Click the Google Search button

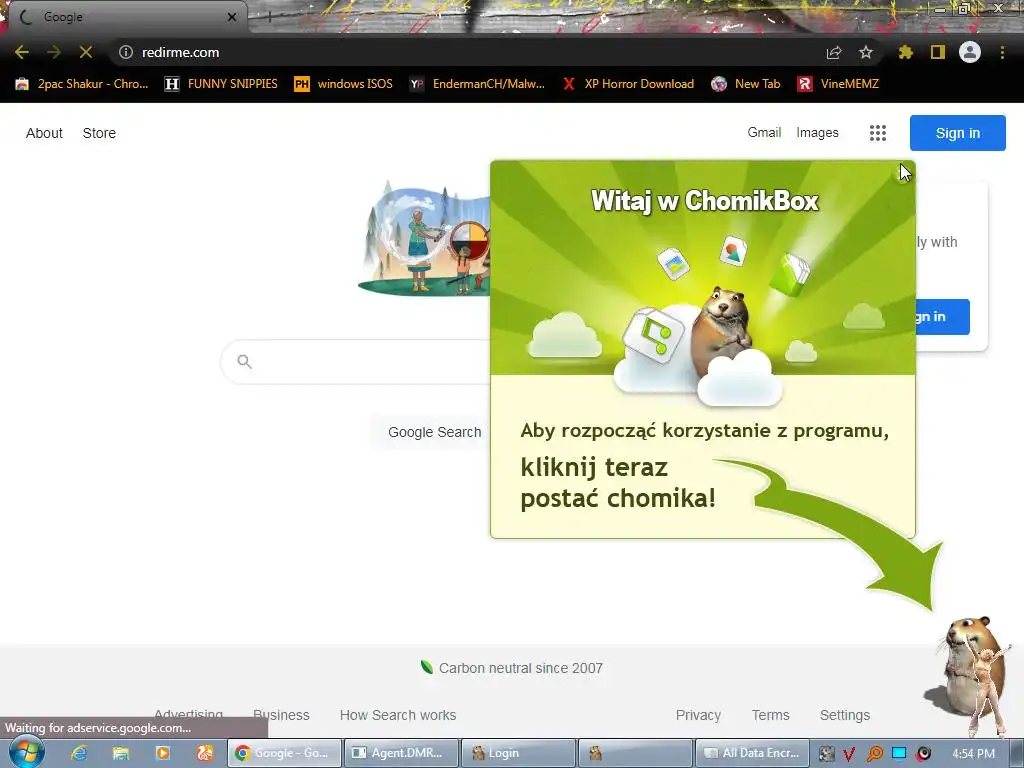pos(431,432)
